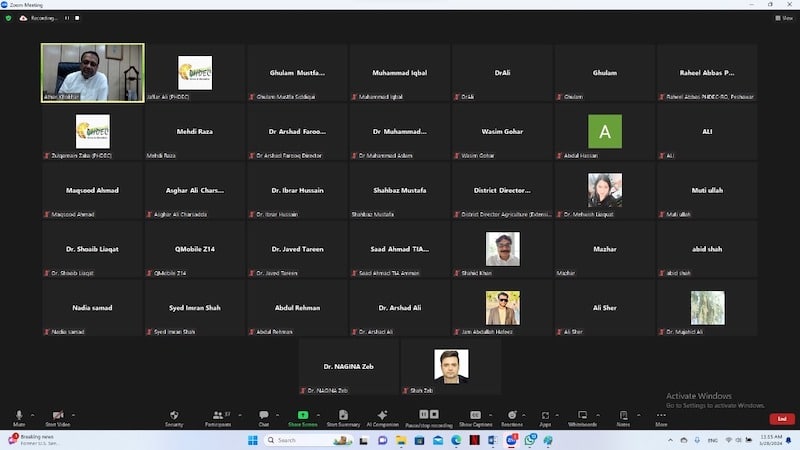Open the Participants panel

pyautogui.click(x=217, y=415)
